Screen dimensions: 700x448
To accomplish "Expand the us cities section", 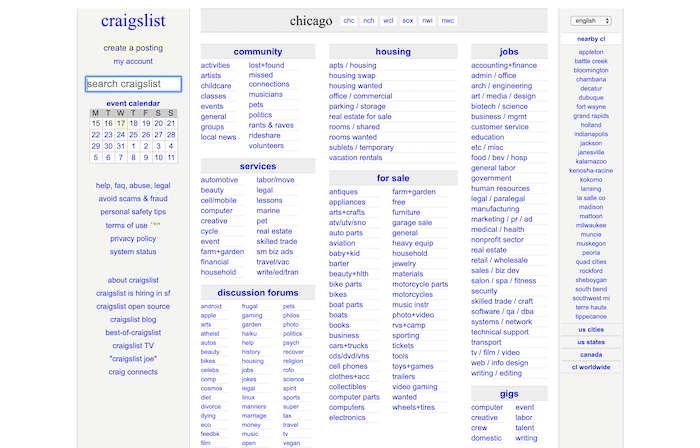I will coord(590,329).
